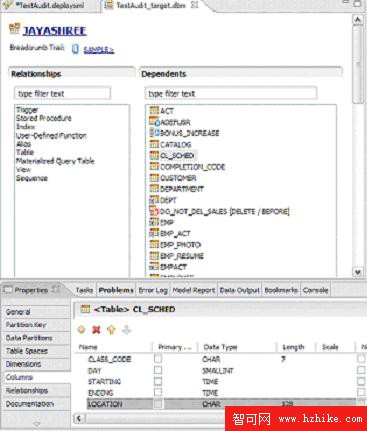Select Dimensions properties section
The image size is (367, 431).
36,364
